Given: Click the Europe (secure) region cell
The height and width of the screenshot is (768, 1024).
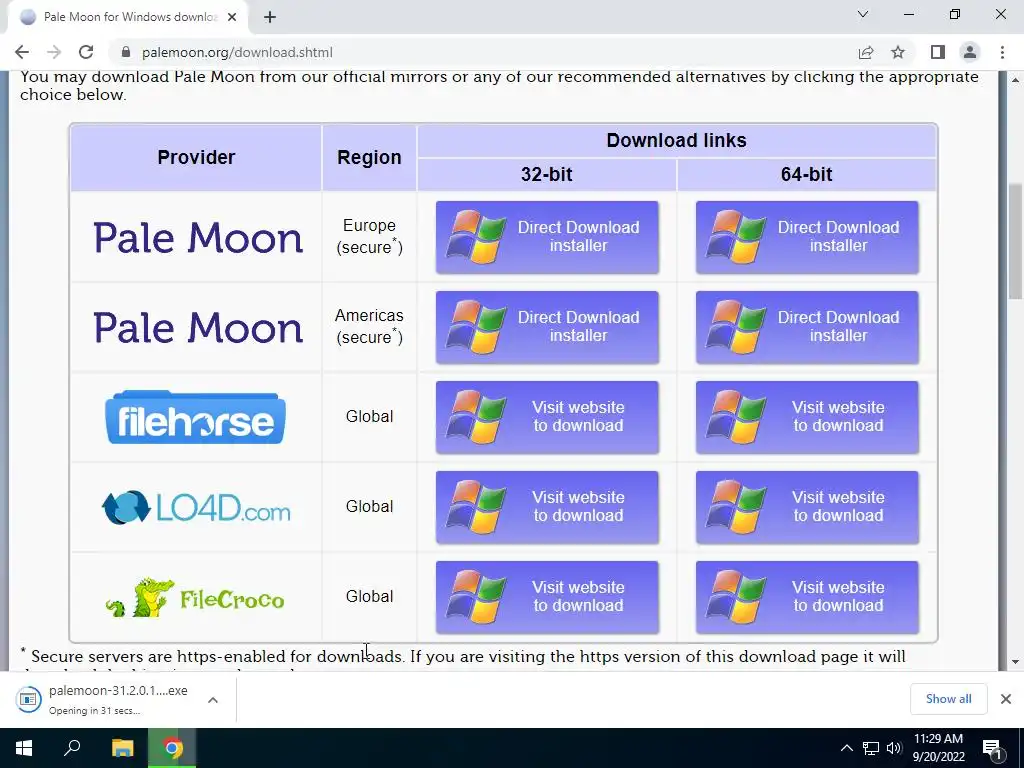Looking at the screenshot, I should click(369, 236).
